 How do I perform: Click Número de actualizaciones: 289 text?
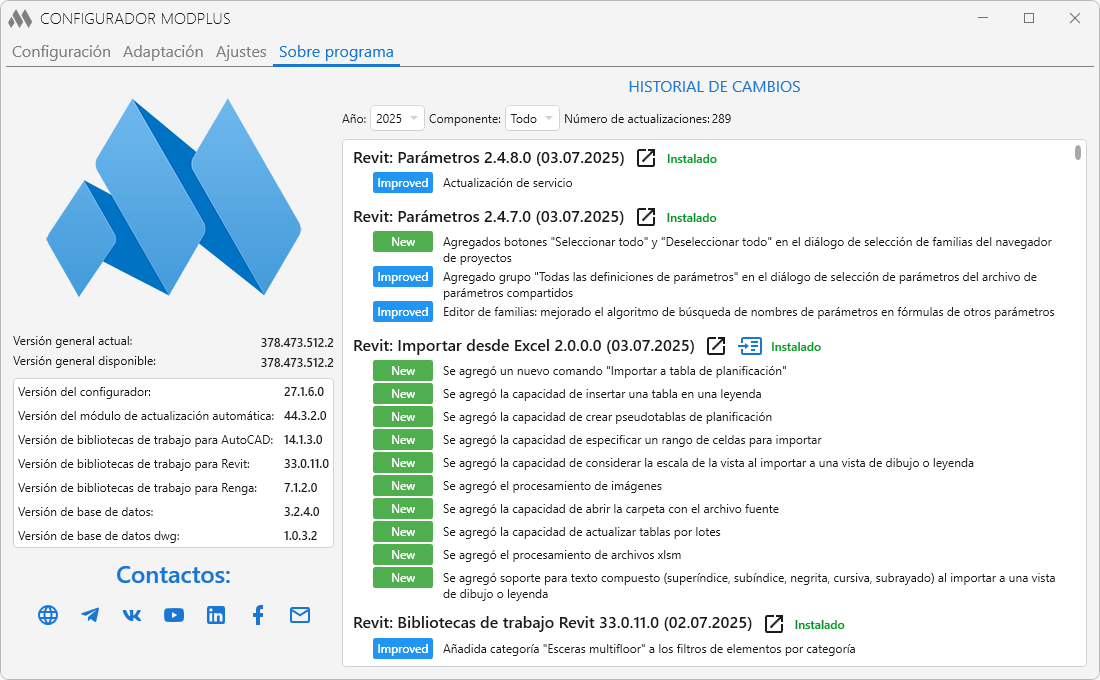[x=648, y=119]
